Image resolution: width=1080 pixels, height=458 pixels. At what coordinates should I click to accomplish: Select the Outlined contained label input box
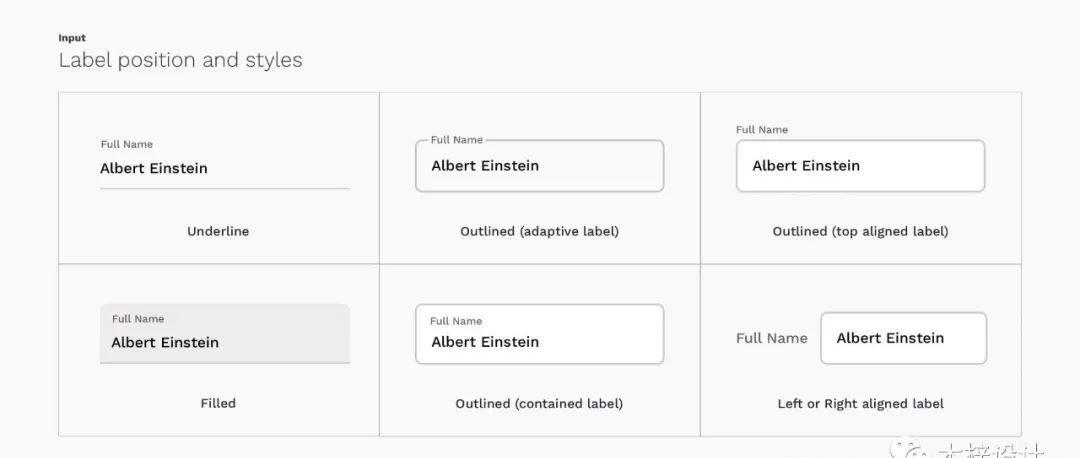click(539, 334)
